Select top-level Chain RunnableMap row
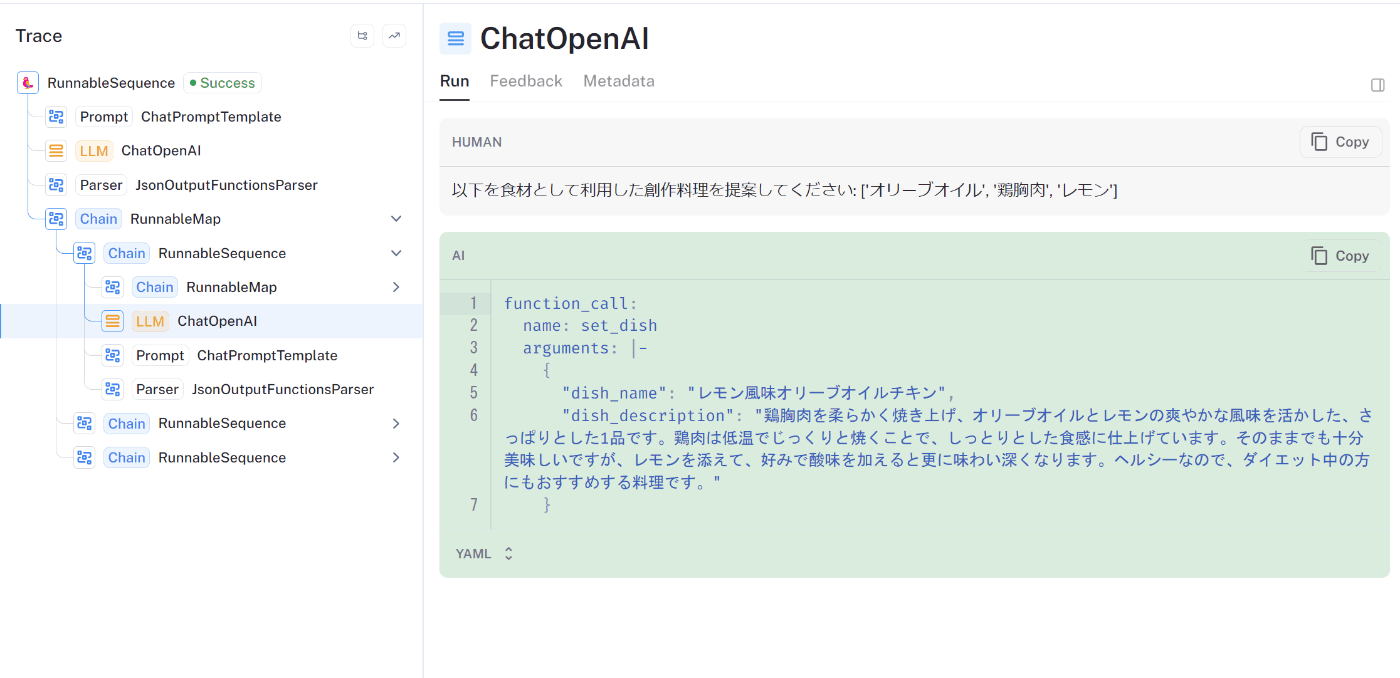Image resolution: width=1400 pixels, height=678 pixels. pos(211,219)
